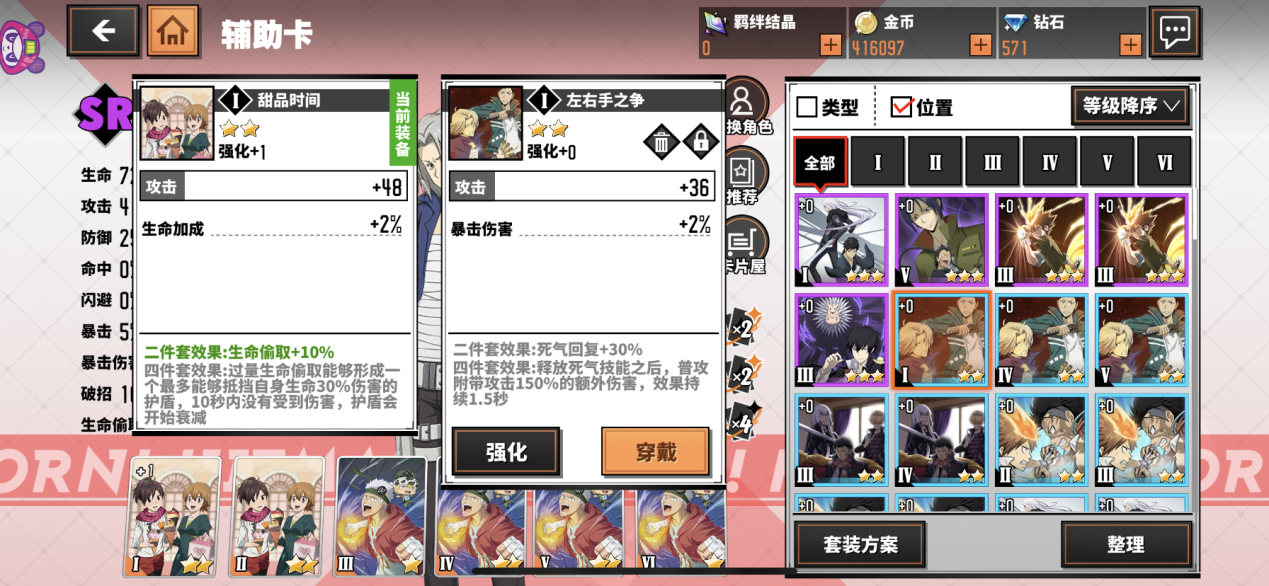Viewport: 1269px width, 586px height.
Task: Tap the trash icon on 左右手之争 card
Action: pos(661,141)
